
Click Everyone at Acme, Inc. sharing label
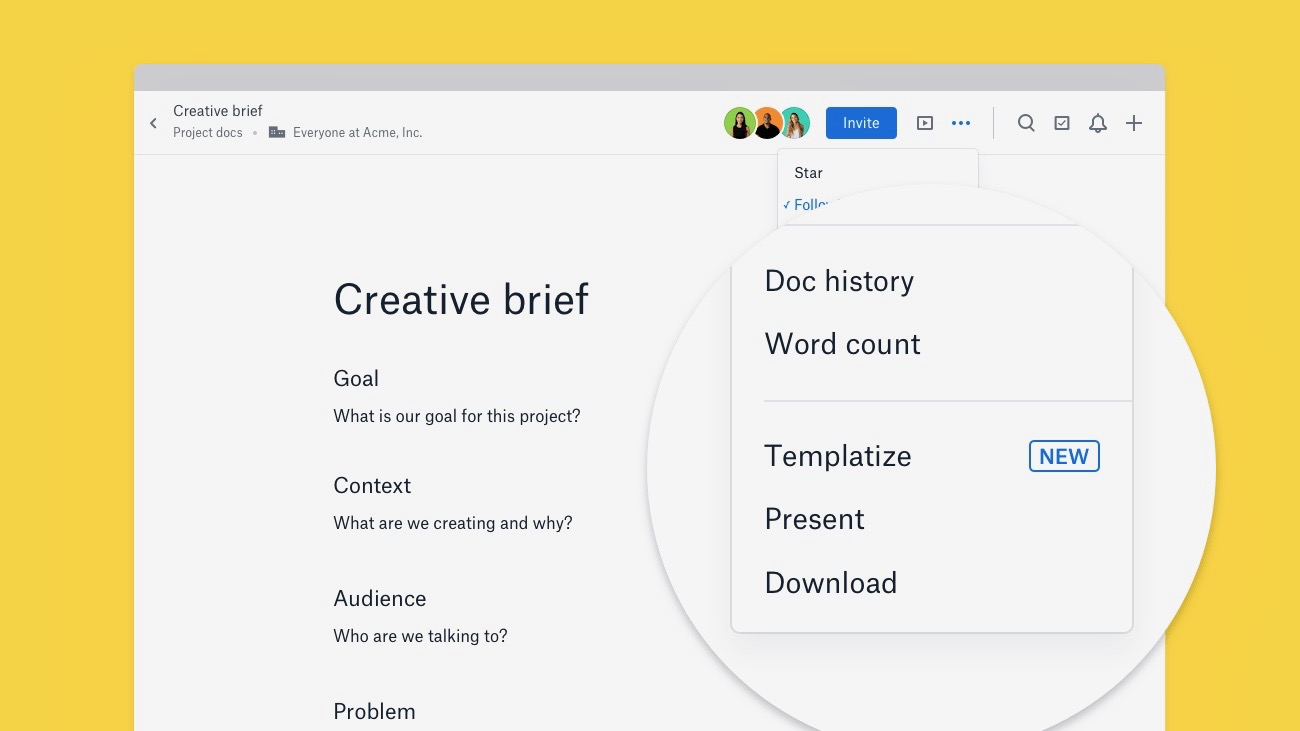click(357, 133)
